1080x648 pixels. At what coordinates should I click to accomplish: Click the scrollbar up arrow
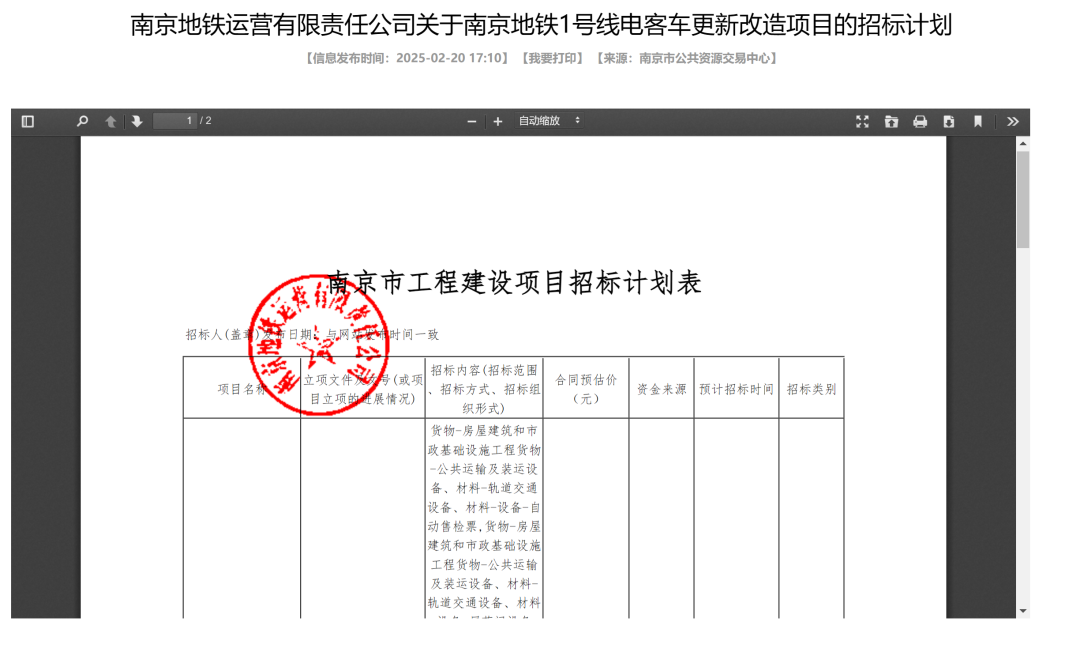pos(1023,143)
